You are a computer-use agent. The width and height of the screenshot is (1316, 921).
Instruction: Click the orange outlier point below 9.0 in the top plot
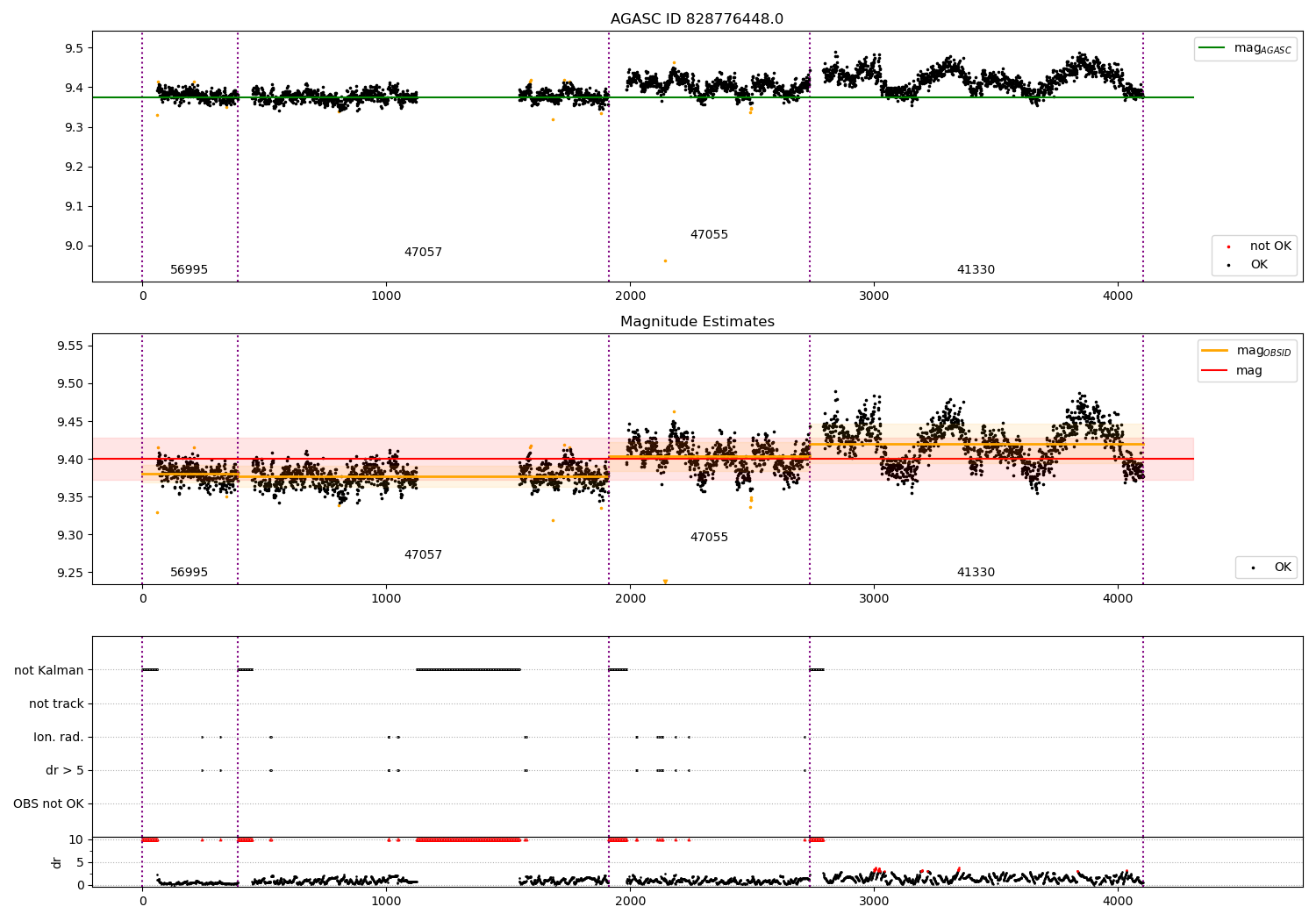coord(665,261)
